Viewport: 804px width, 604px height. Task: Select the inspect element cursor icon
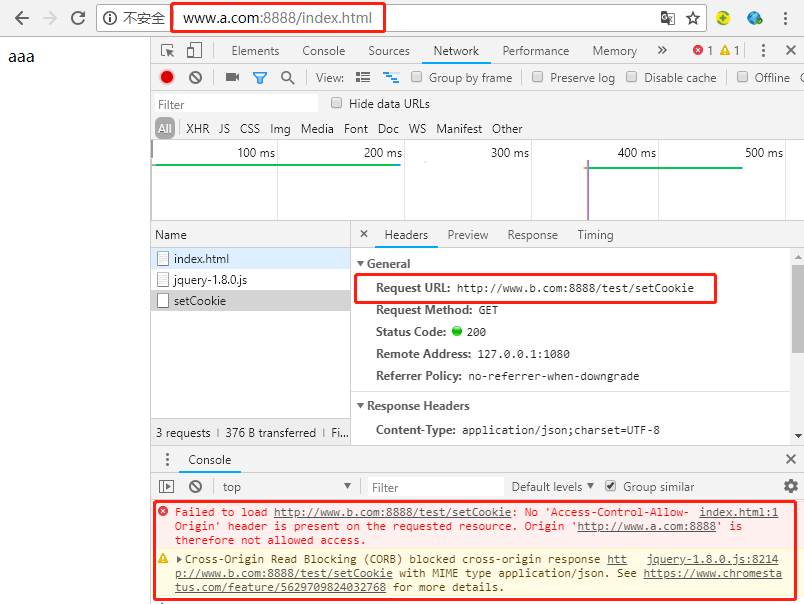(167, 51)
